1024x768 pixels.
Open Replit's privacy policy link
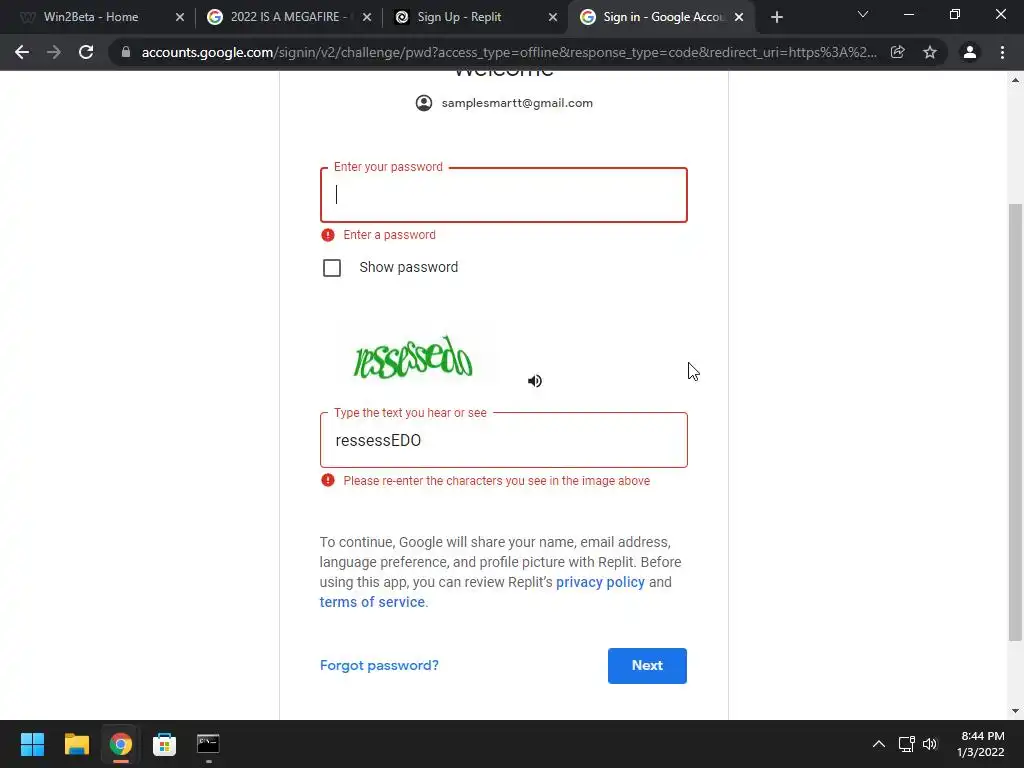click(x=600, y=582)
